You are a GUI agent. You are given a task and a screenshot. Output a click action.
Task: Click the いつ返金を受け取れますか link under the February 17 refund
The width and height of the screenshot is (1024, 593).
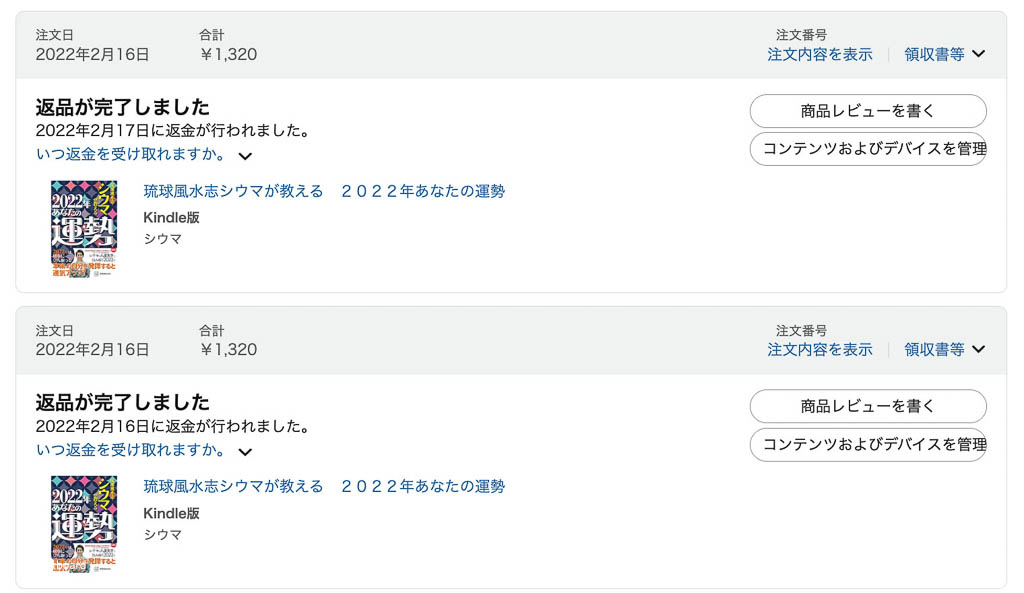(130, 154)
